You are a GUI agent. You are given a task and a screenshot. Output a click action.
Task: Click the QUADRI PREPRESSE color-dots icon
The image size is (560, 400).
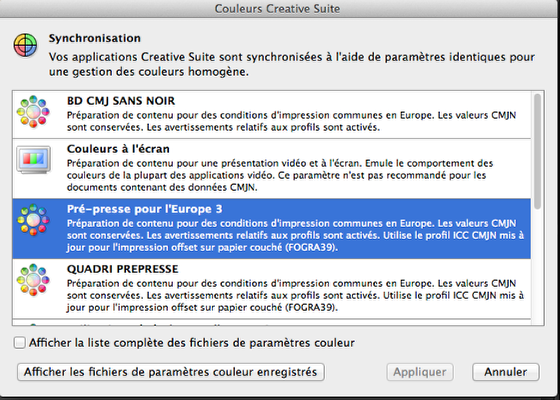click(x=33, y=280)
